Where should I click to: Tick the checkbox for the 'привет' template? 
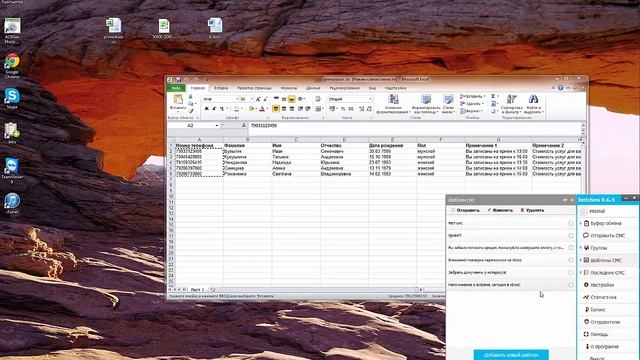pyautogui.click(x=571, y=236)
